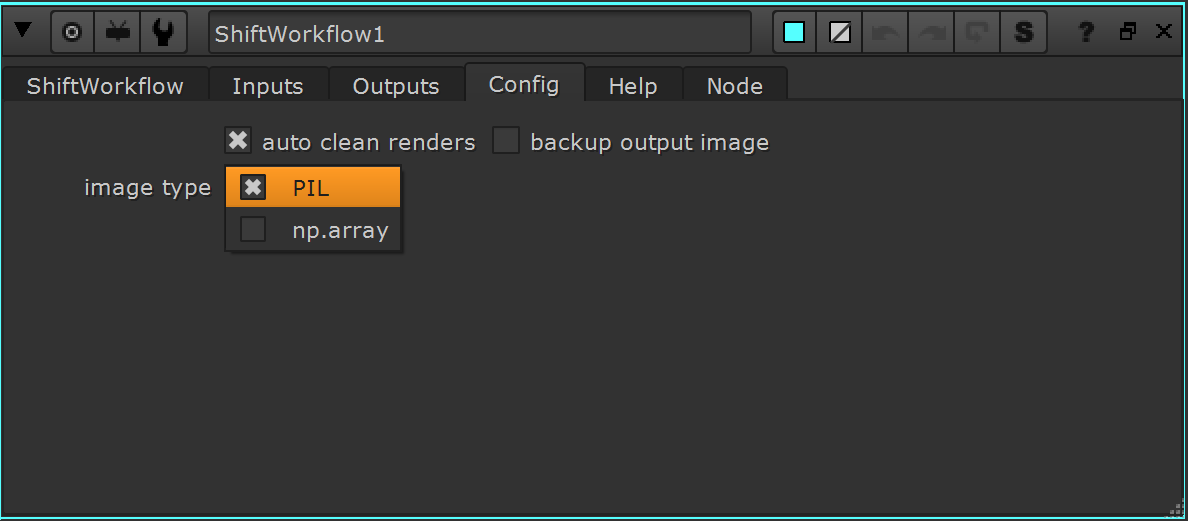
Task: Enable backup output image checkbox
Action: (x=506, y=141)
